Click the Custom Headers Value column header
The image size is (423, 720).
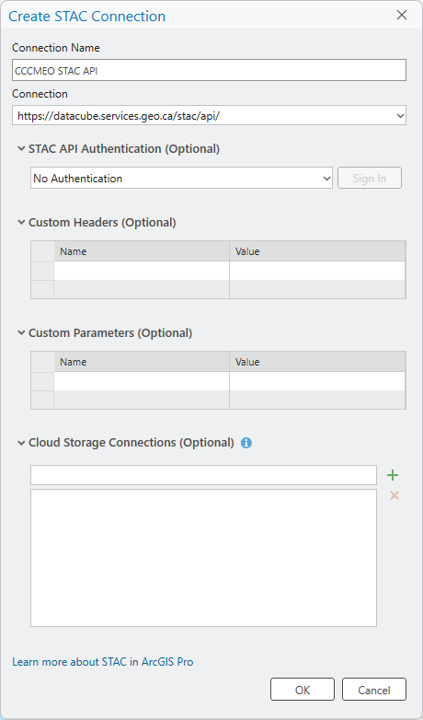coord(317,251)
